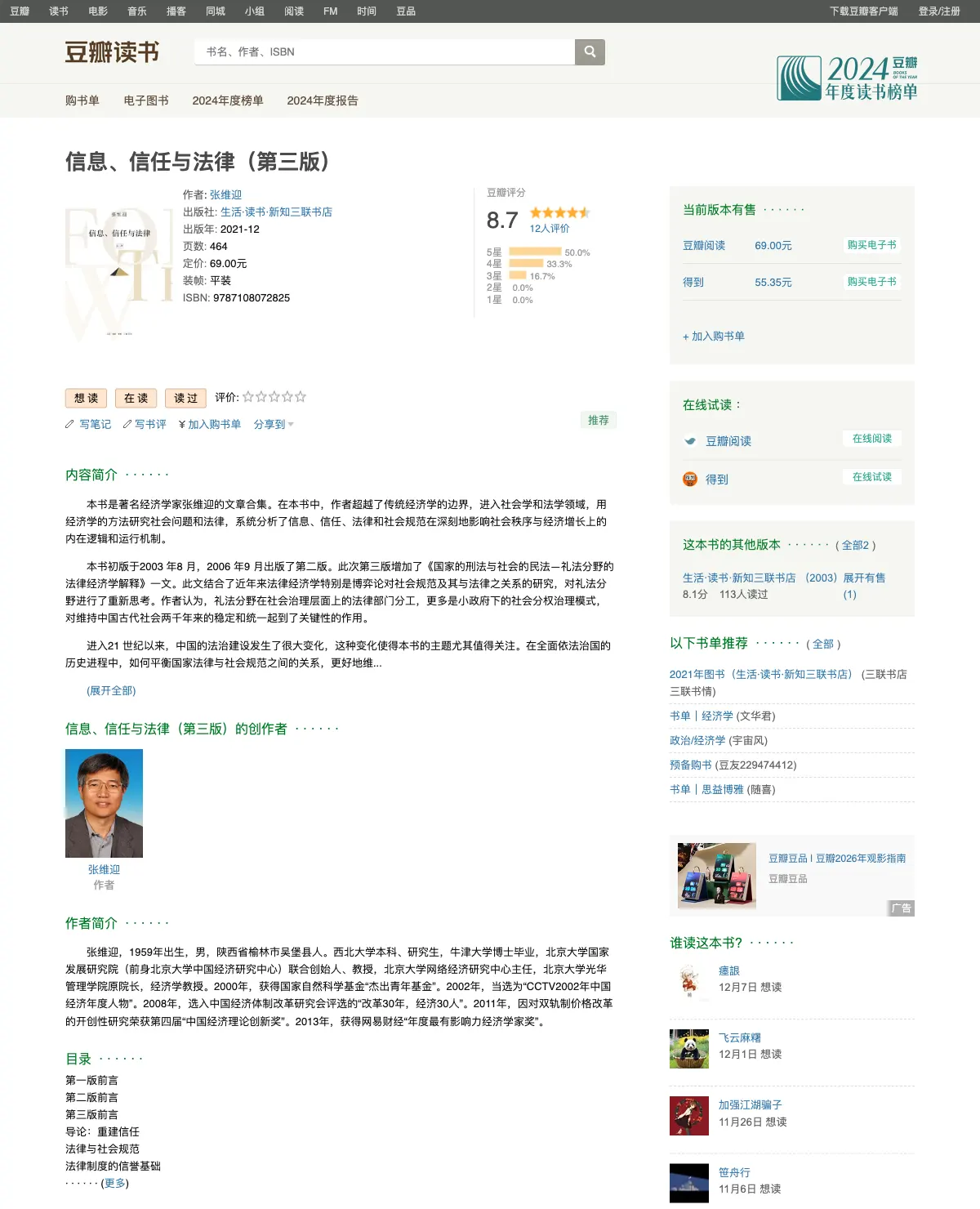This screenshot has height=1209, width=980.
Task: Open 播客 in the top navigation bar
Action: (176, 11)
